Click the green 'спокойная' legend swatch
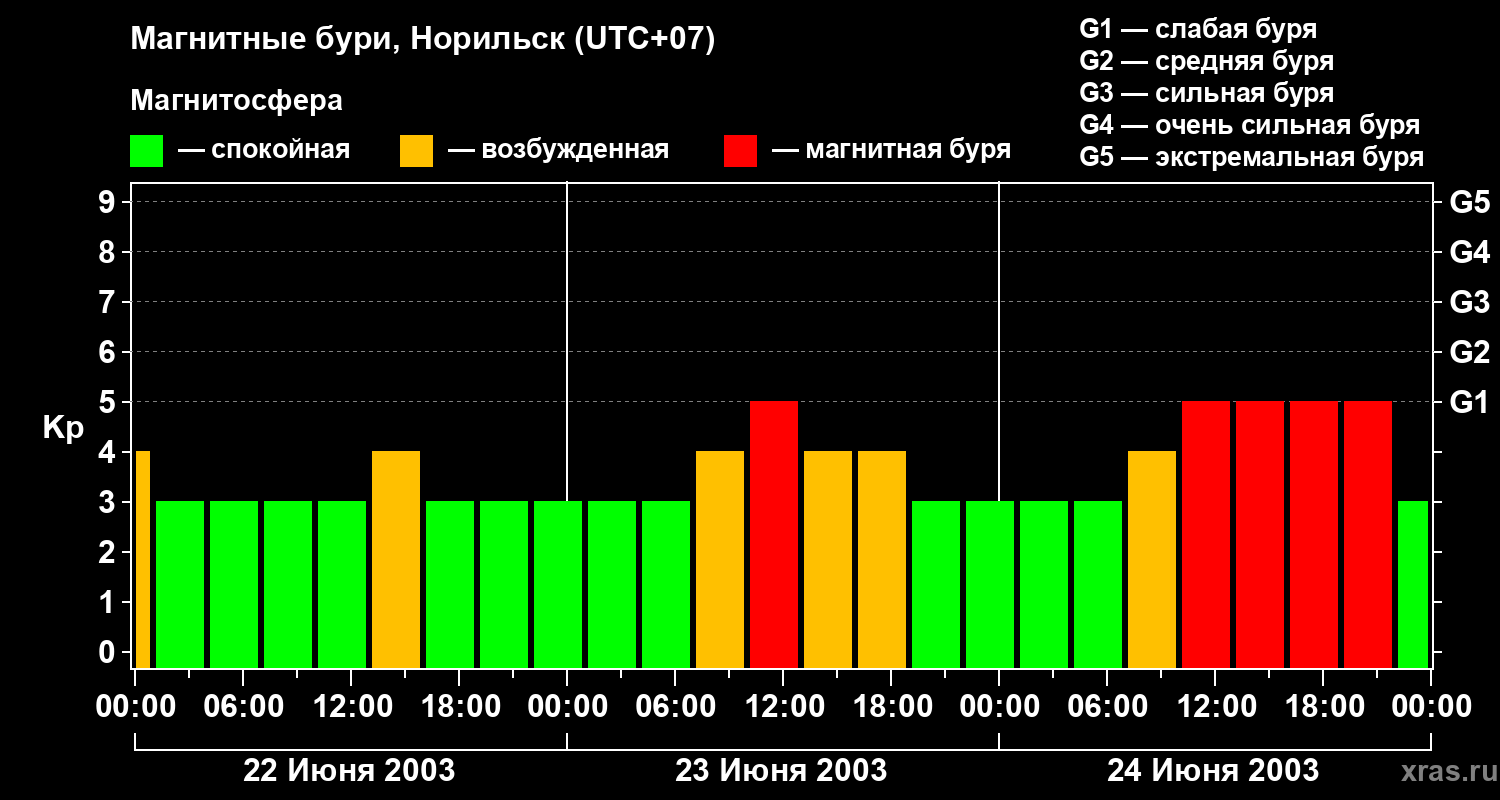 pos(146,151)
